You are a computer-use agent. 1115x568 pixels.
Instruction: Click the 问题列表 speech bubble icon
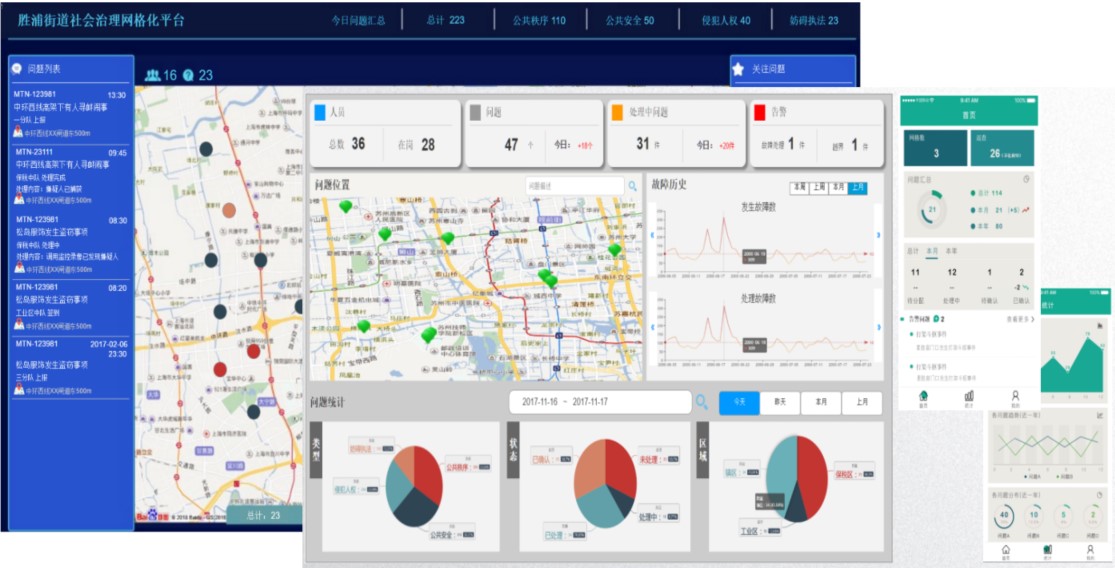[17, 69]
